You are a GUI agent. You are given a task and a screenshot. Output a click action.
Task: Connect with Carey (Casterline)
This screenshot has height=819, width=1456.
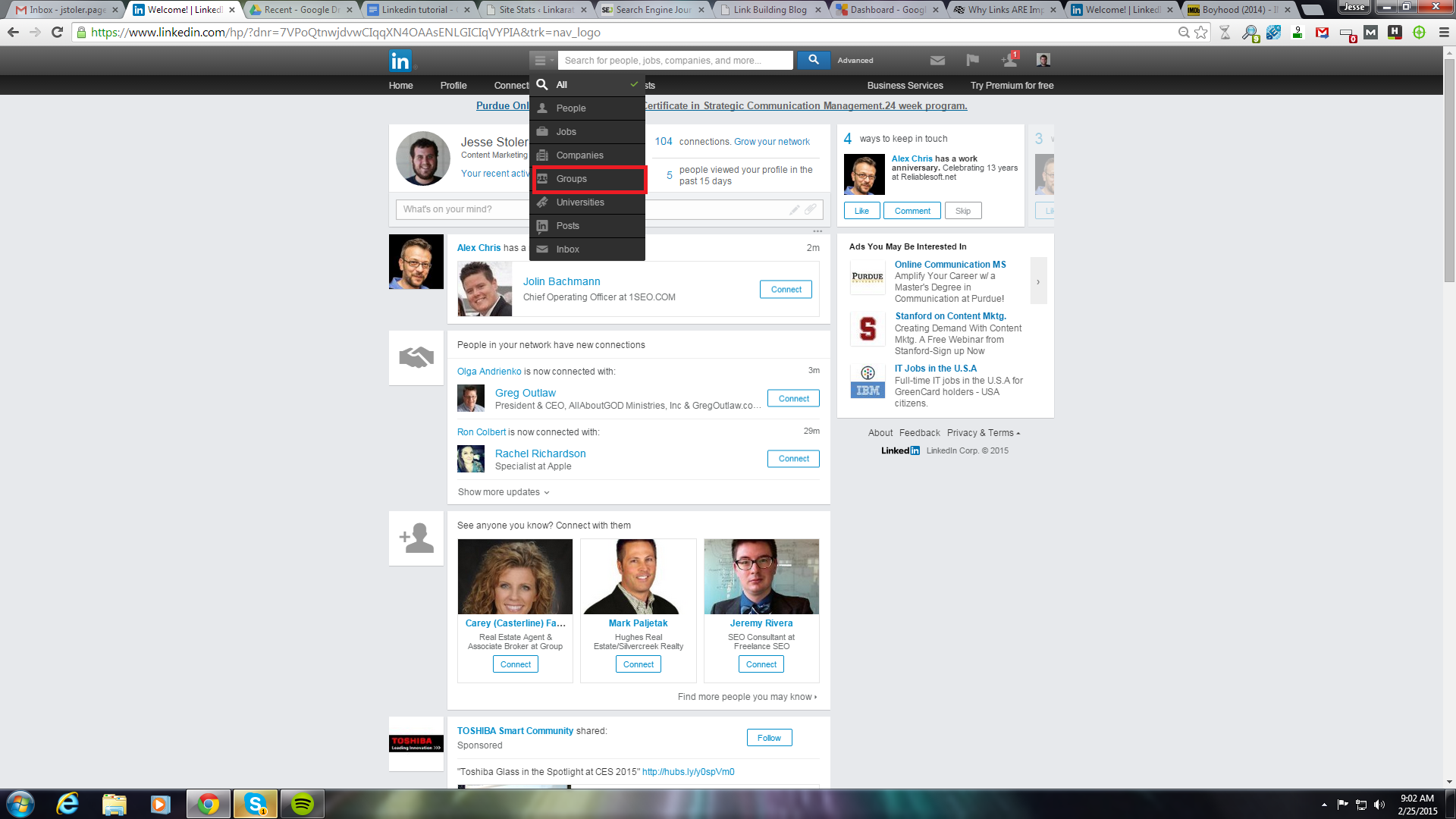point(516,664)
